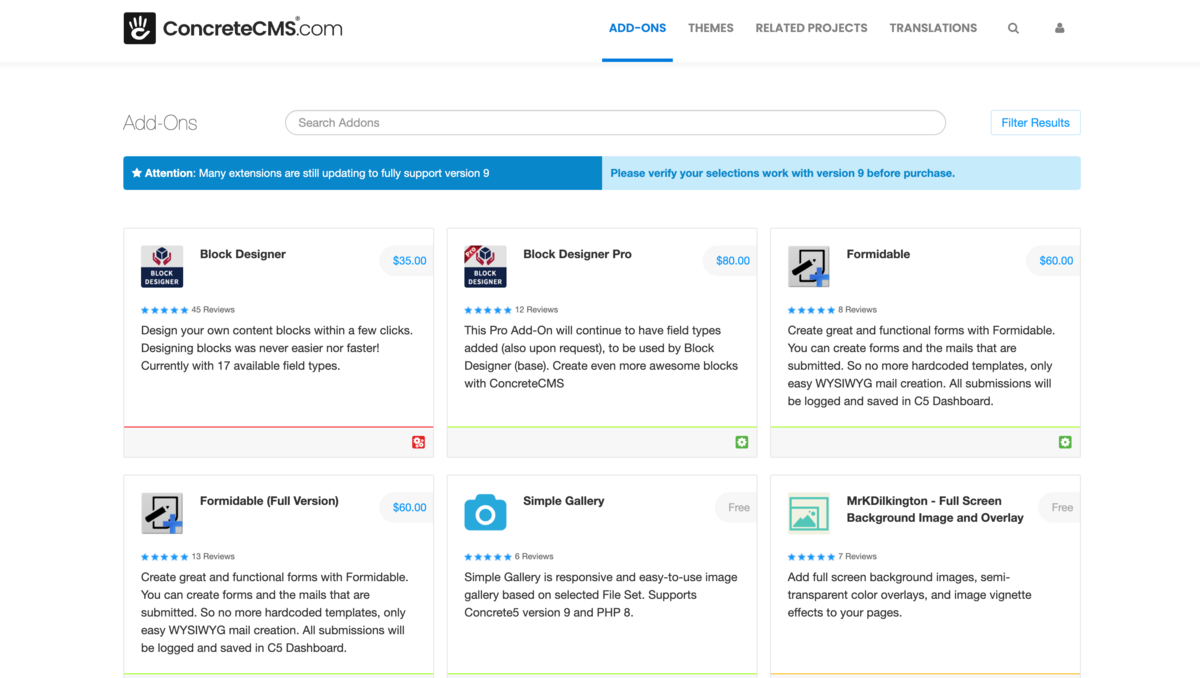Open the Formidable (Full Version) title link

[x=269, y=501]
